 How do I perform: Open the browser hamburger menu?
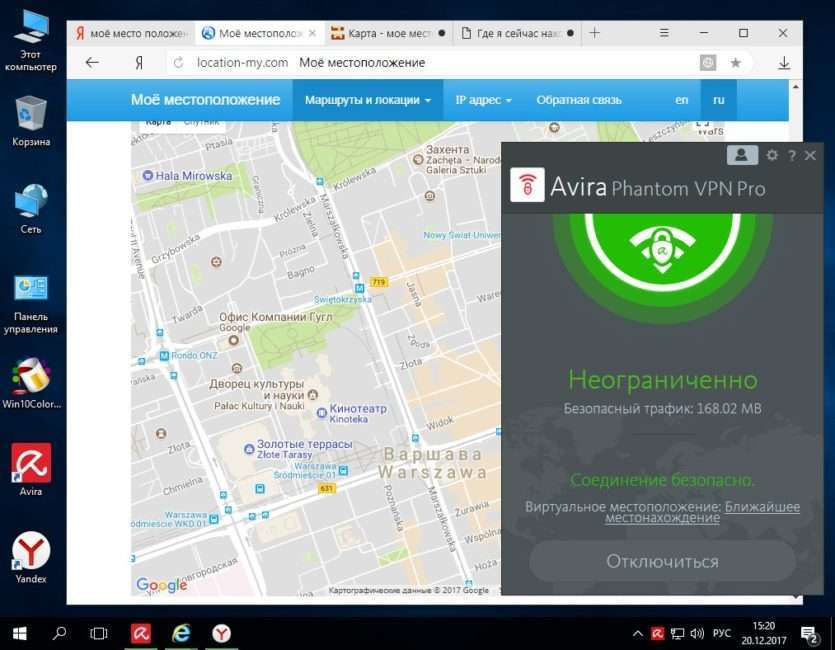click(664, 33)
